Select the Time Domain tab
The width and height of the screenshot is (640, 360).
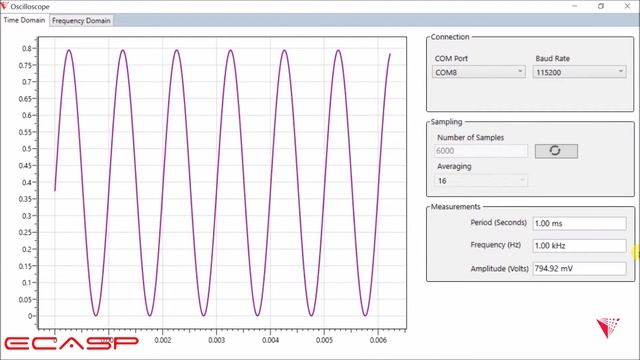click(x=24, y=20)
